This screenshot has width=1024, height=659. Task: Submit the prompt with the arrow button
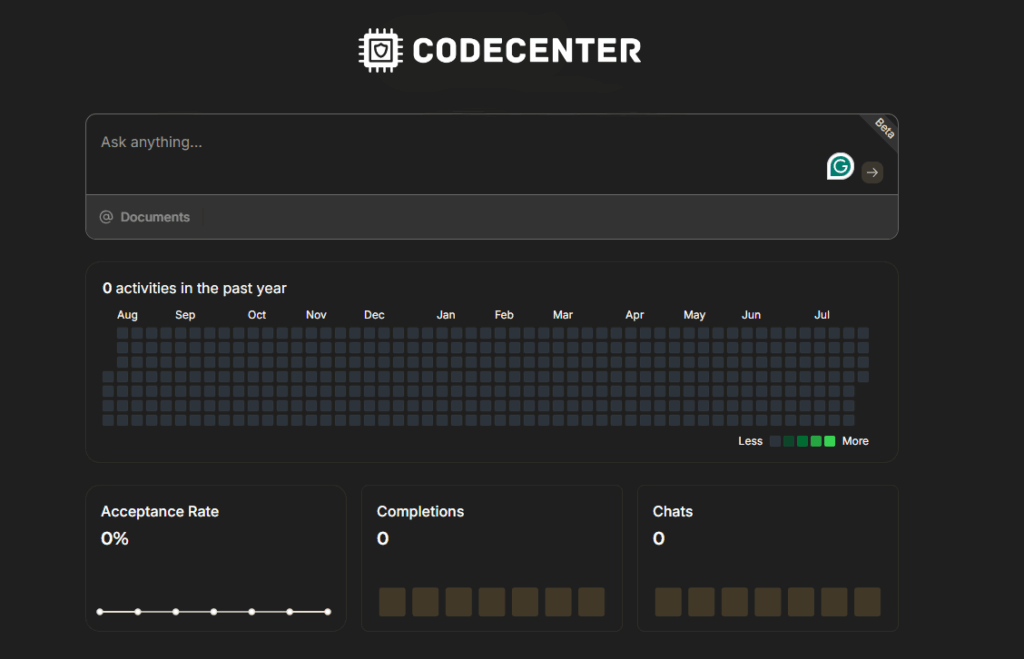coord(872,172)
